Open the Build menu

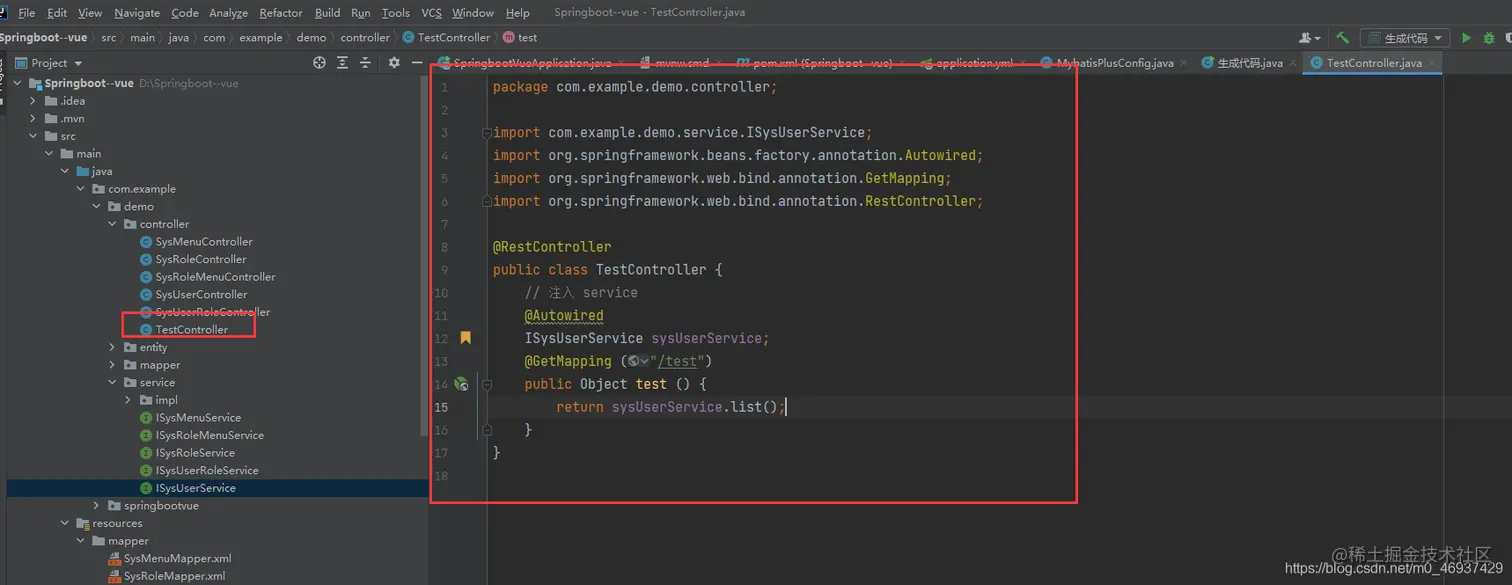[x=327, y=13]
